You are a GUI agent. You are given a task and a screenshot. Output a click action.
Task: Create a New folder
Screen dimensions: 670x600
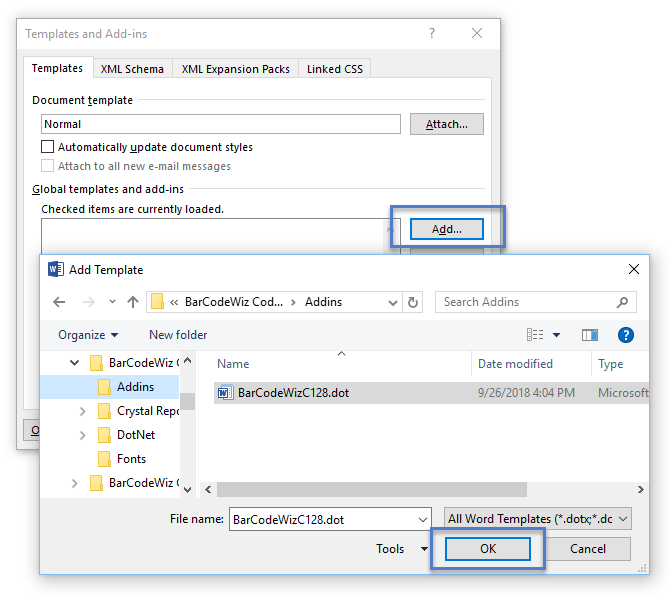tap(178, 335)
